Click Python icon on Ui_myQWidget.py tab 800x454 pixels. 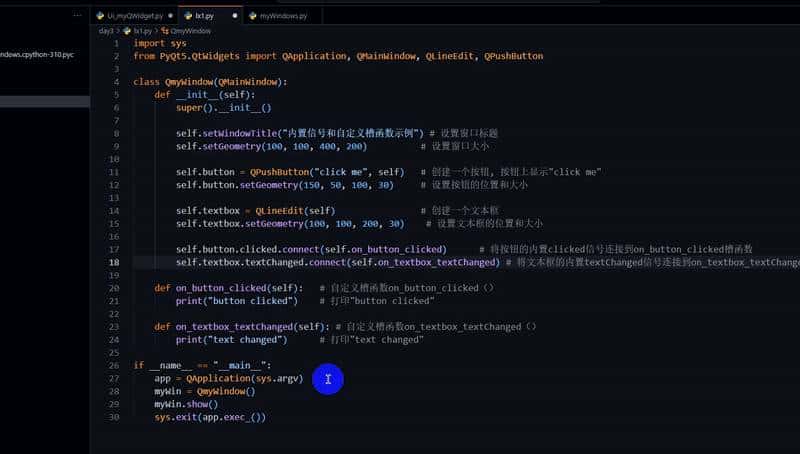[100, 16]
